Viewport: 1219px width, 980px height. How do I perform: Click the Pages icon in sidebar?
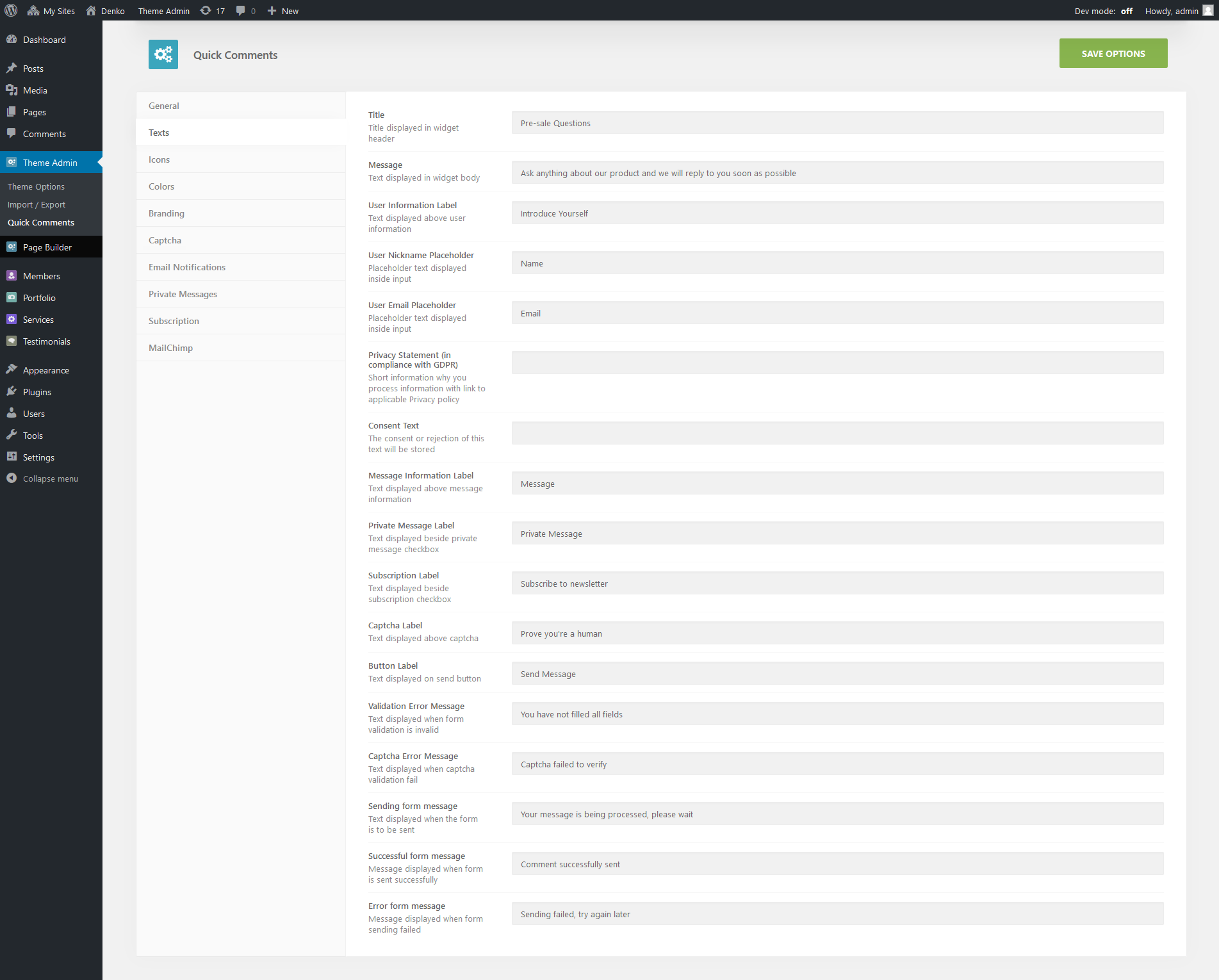(12, 111)
